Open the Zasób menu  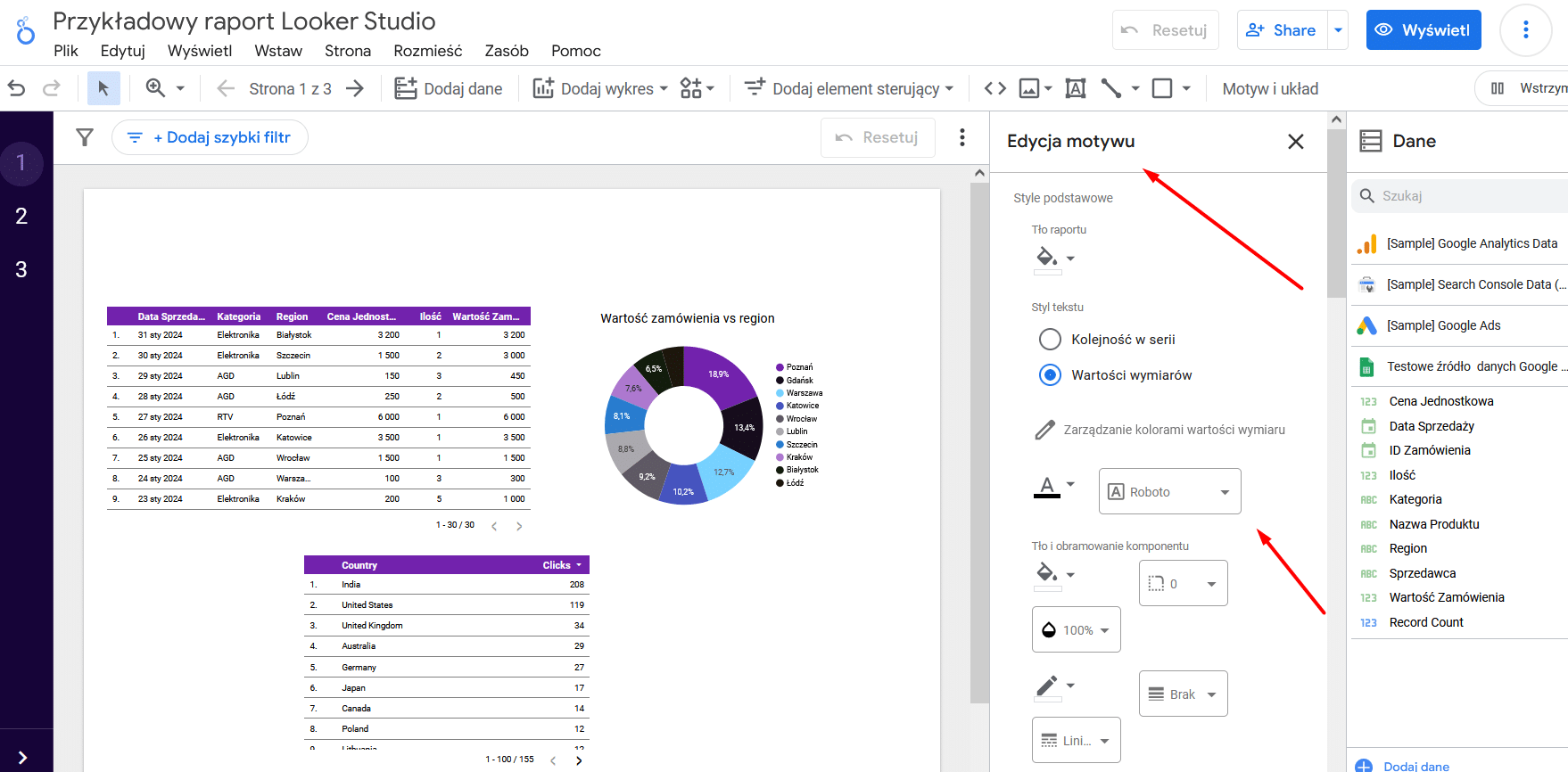[x=507, y=51]
